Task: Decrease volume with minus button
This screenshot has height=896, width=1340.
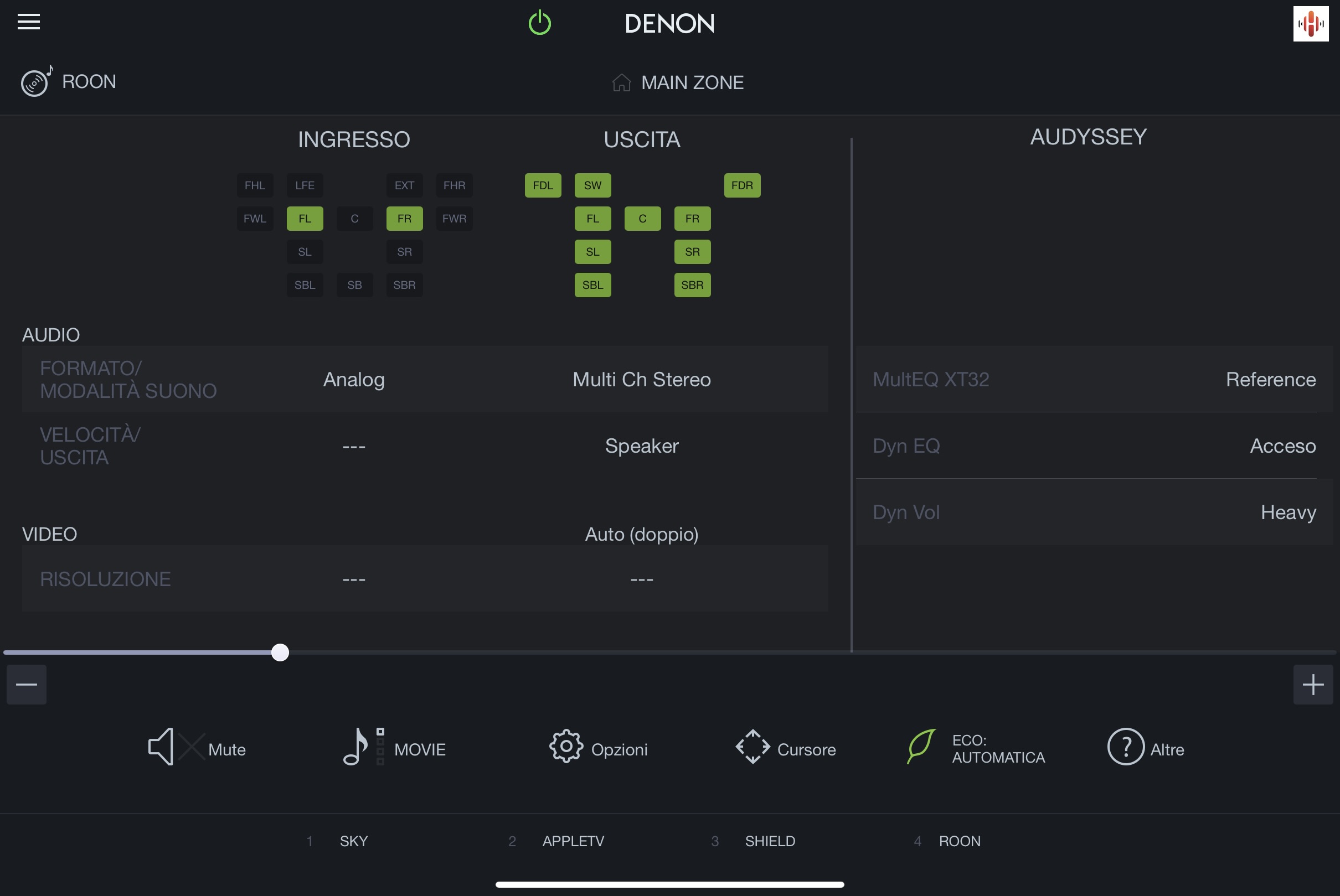Action: [x=26, y=685]
